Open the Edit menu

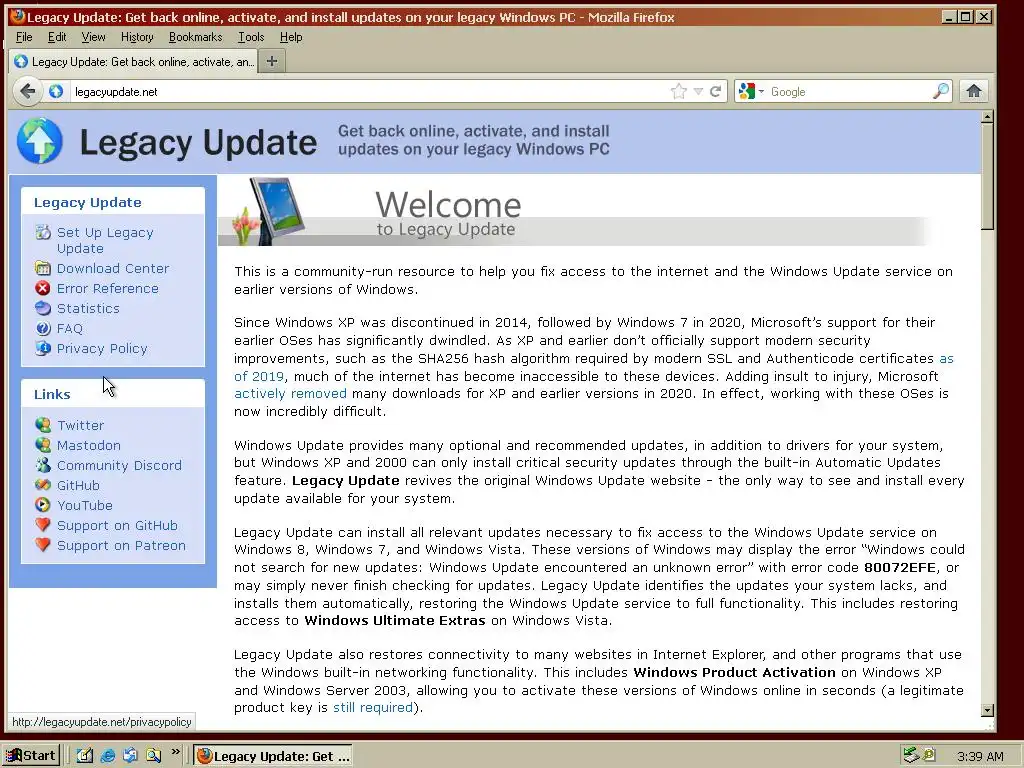(57, 37)
